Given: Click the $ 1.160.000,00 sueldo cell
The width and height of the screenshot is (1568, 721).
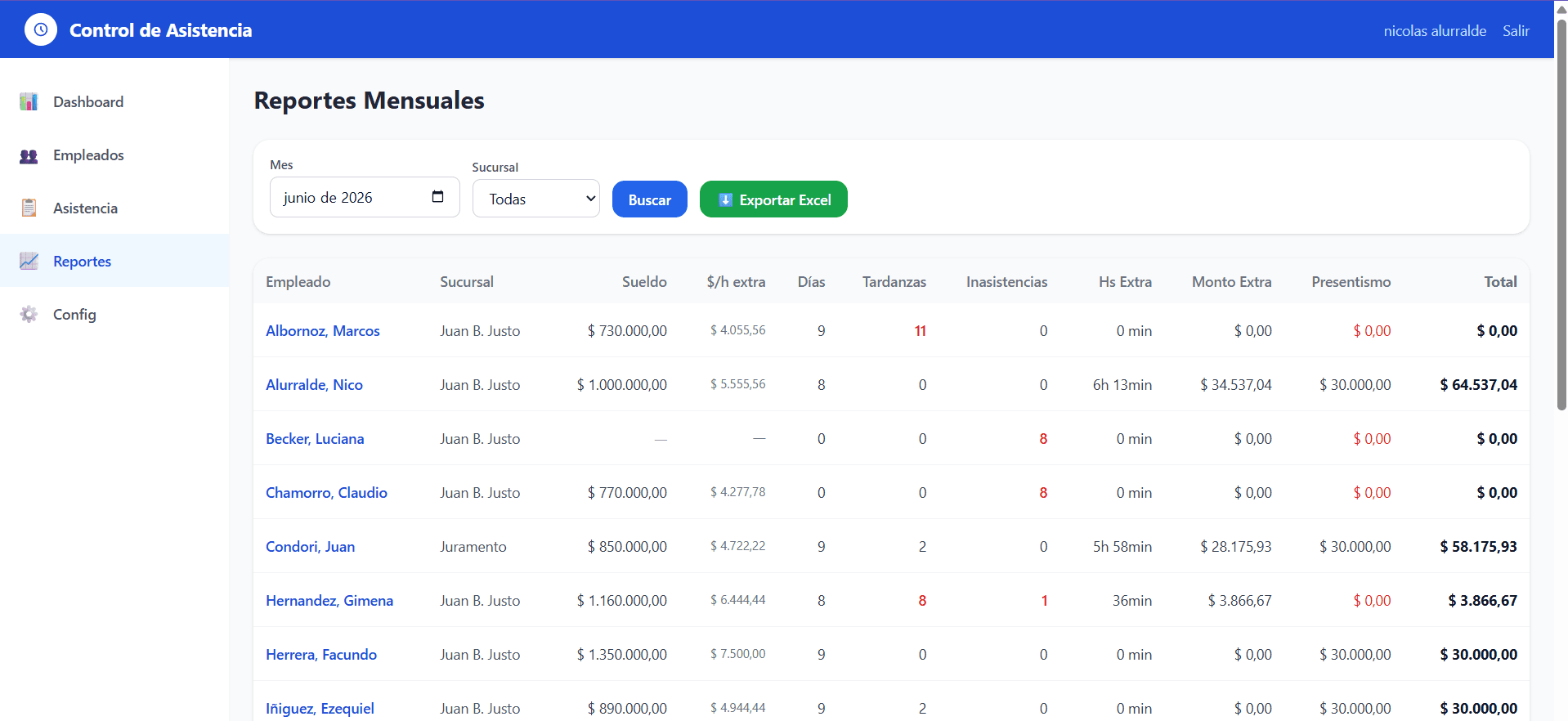Looking at the screenshot, I should (x=622, y=601).
